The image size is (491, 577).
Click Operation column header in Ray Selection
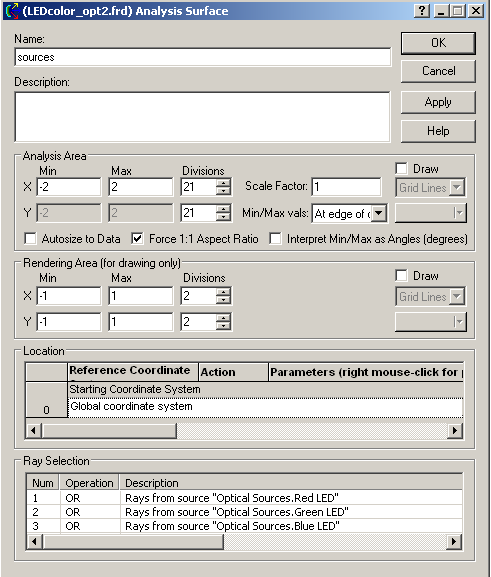(x=89, y=483)
